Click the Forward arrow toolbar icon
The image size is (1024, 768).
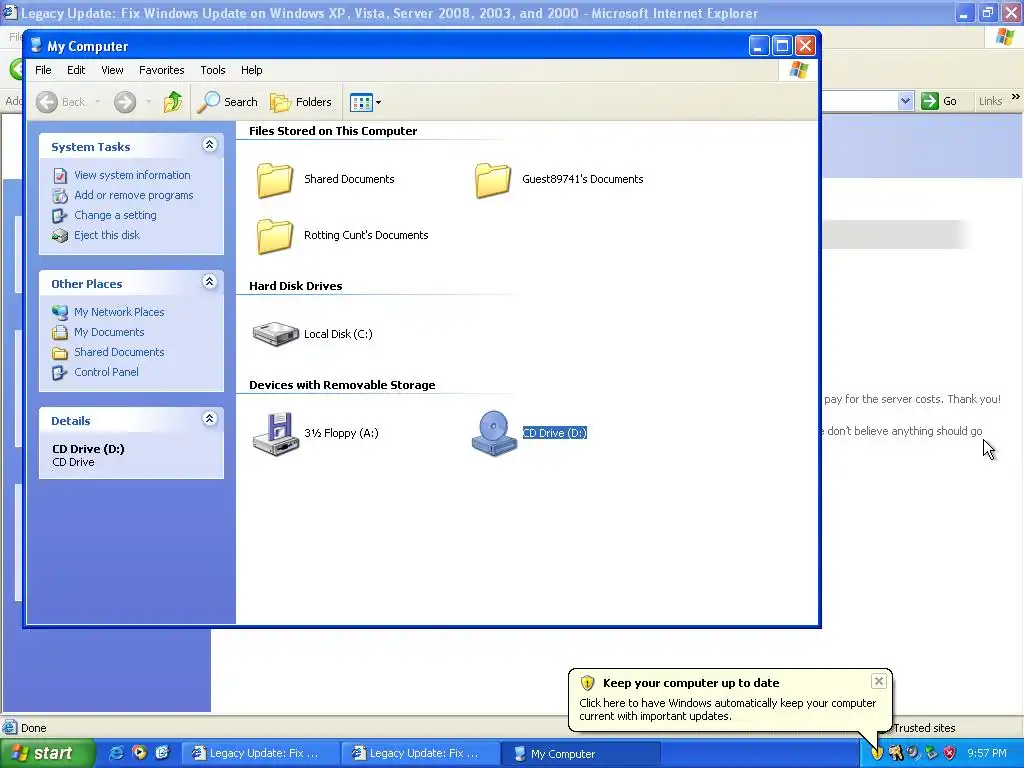[125, 102]
